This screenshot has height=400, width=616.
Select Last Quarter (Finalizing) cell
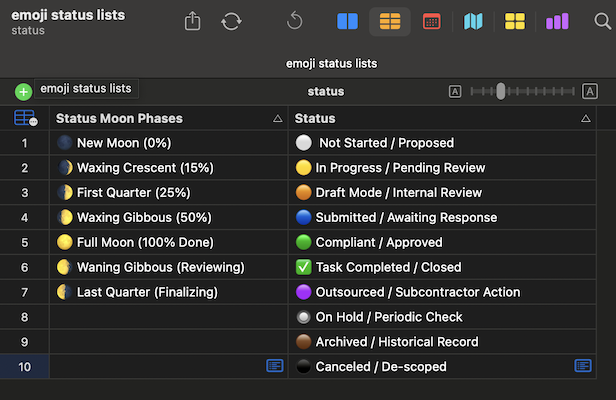pos(169,292)
